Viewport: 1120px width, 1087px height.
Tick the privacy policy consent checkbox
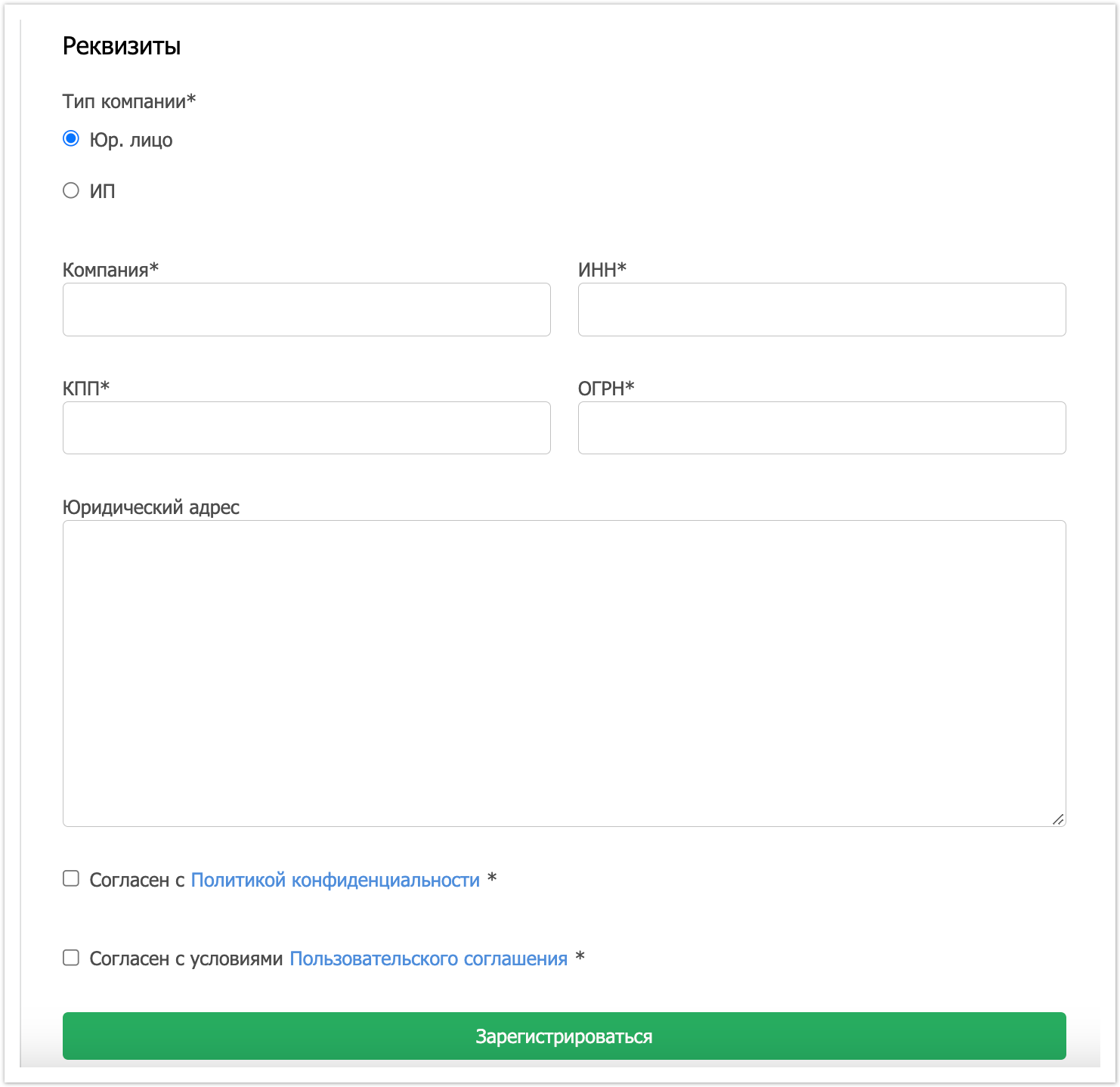click(x=71, y=878)
